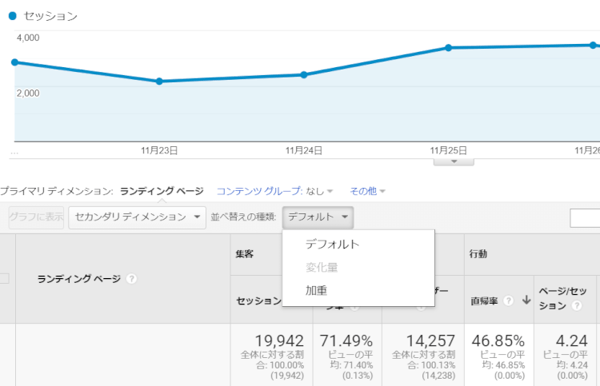The width and height of the screenshot is (600, 386).
Task: Expand the その他 dimension dropdown
Action: pyautogui.click(x=367, y=191)
